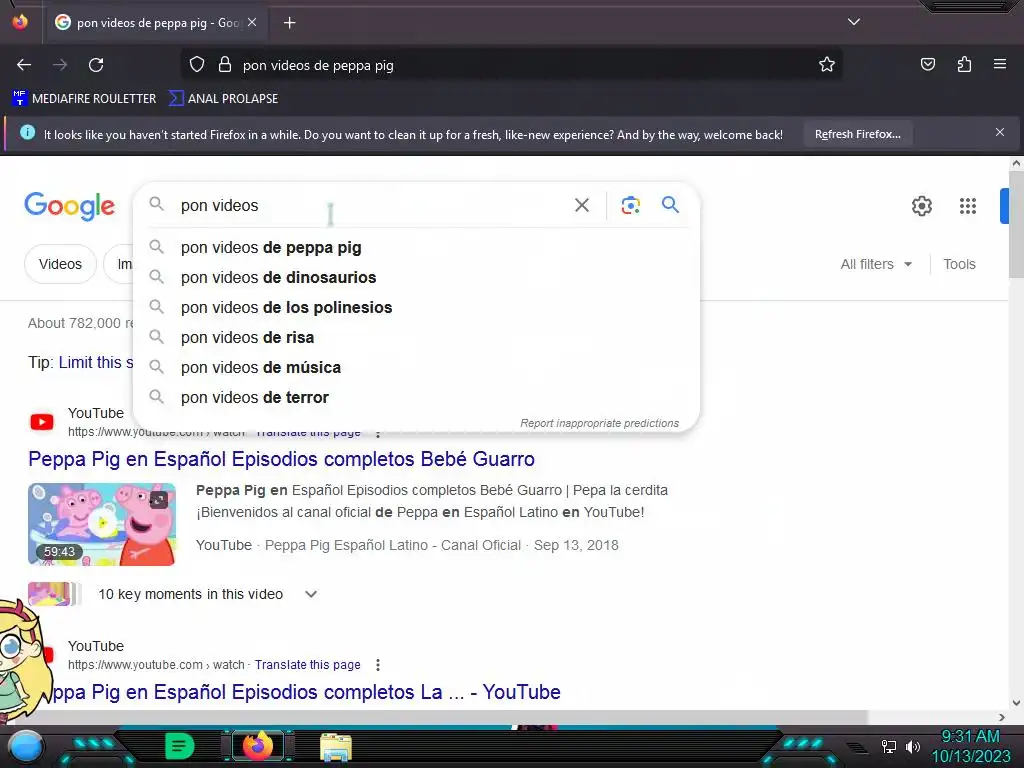
Task: Open the green notes app on taskbar
Action: pos(180,746)
